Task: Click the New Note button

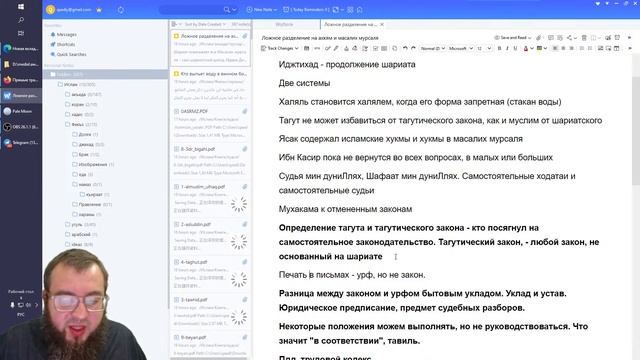Action: [x=262, y=9]
